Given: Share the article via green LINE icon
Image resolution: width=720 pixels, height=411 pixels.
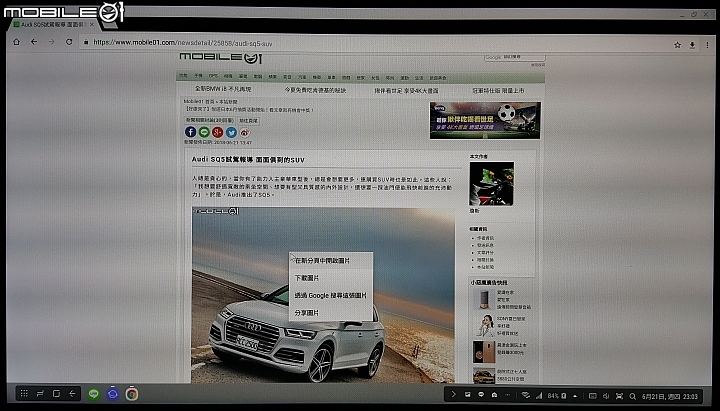Looking at the screenshot, I should [x=204, y=132].
